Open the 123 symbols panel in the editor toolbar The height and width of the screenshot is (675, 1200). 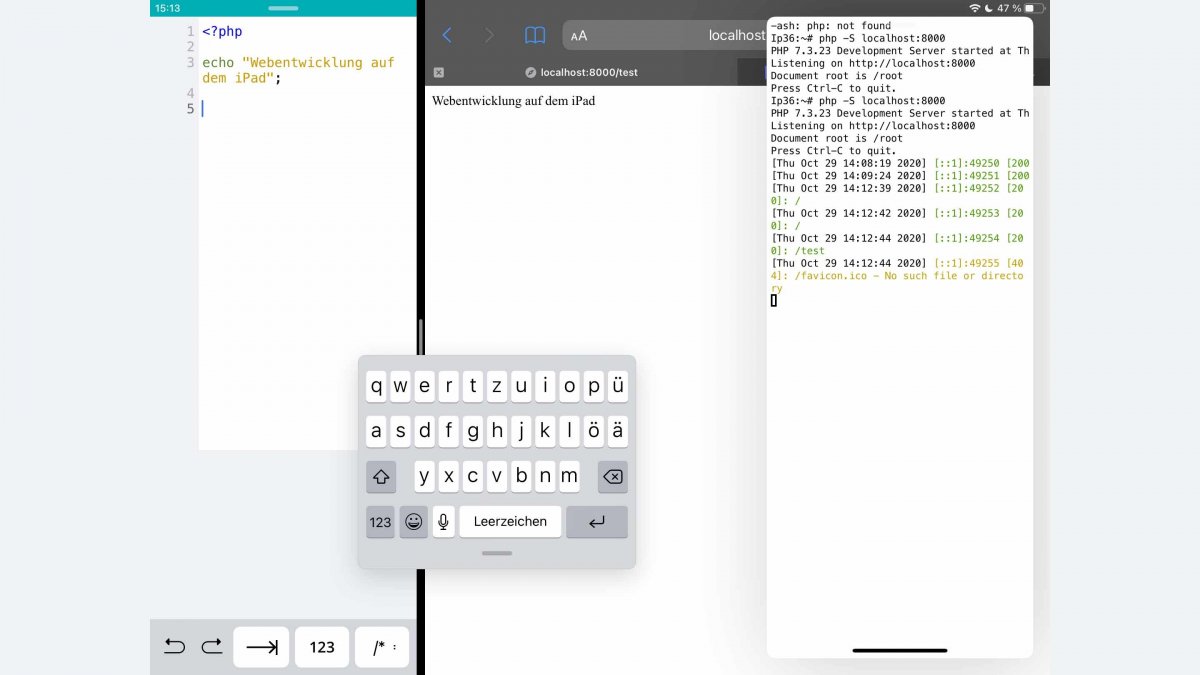[321, 646]
